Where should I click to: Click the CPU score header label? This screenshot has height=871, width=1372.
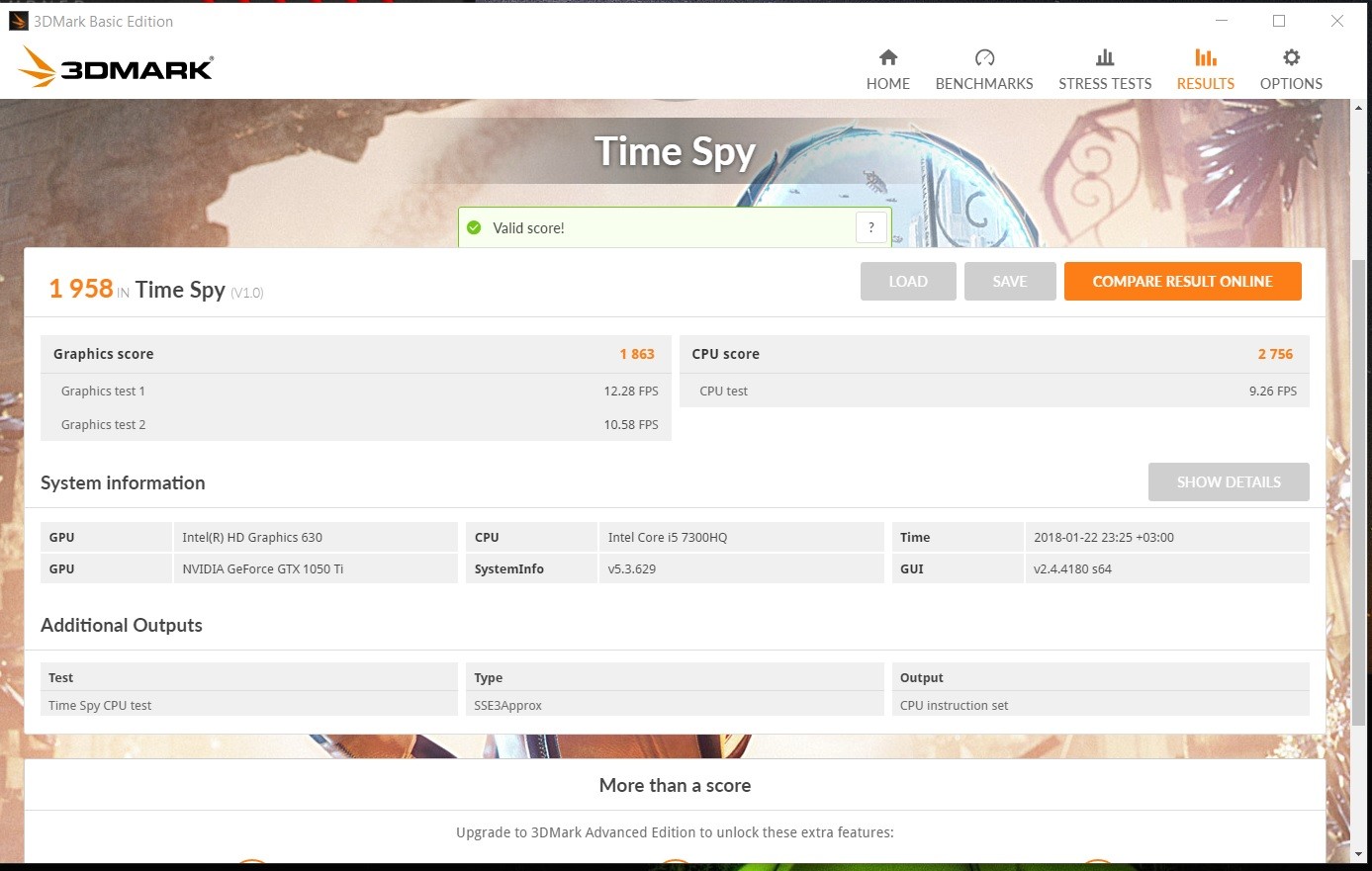(725, 354)
